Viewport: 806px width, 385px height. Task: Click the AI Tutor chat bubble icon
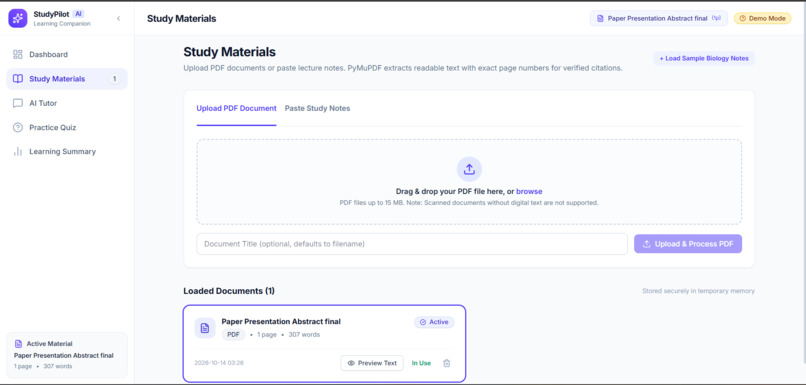pos(18,103)
